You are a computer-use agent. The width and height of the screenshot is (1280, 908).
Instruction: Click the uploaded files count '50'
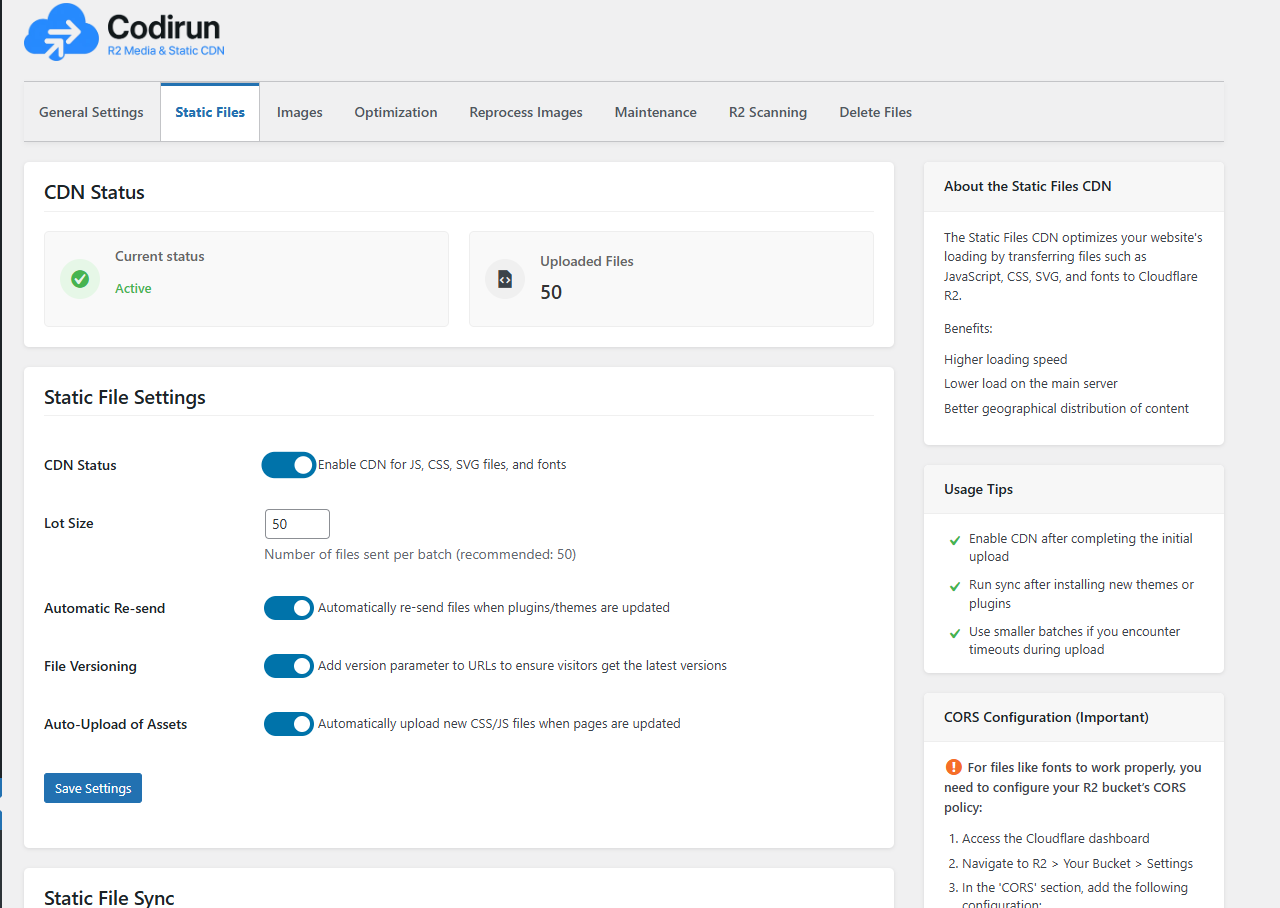(x=551, y=292)
